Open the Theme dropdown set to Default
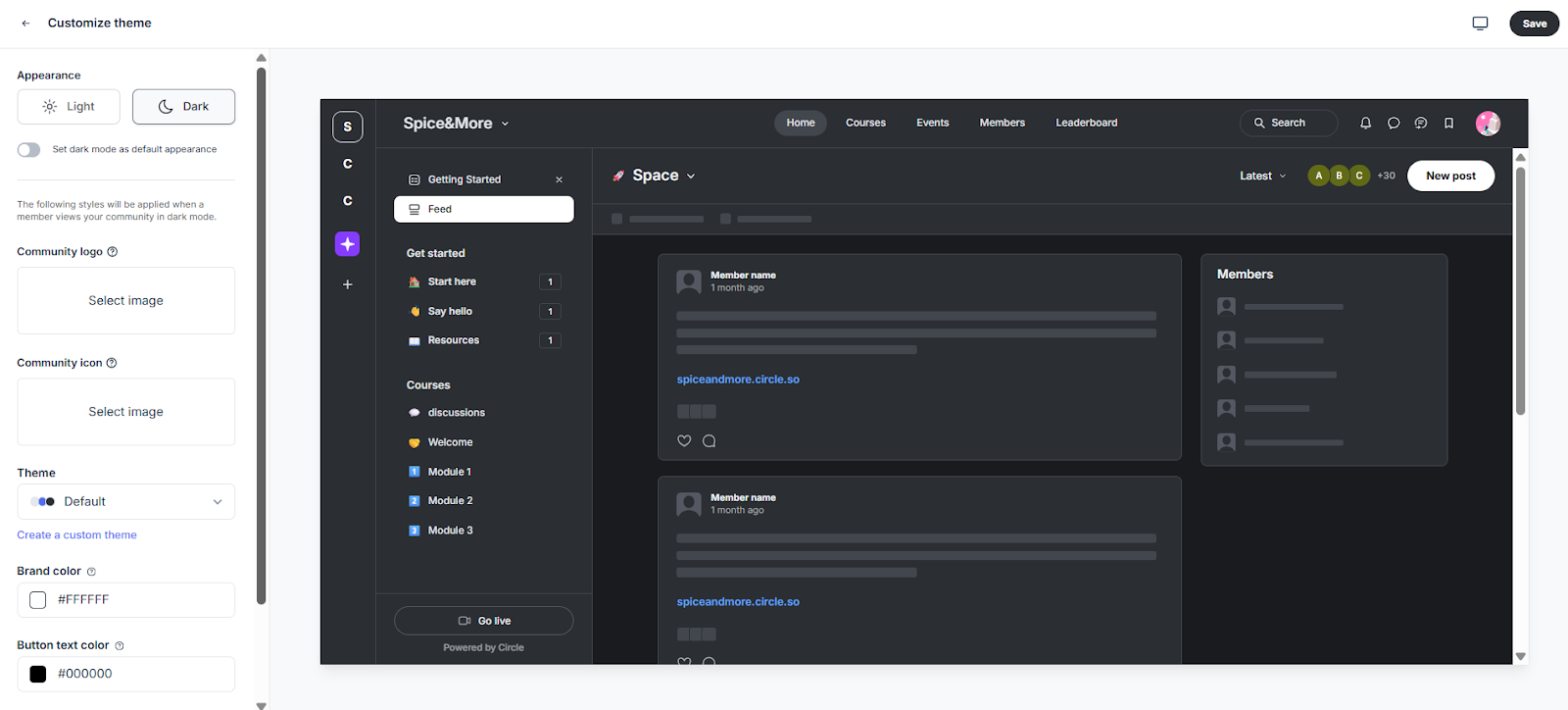 click(126, 502)
